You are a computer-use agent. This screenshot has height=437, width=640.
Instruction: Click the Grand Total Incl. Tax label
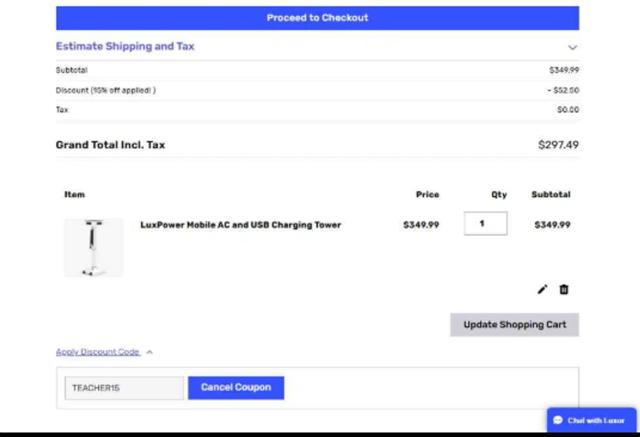[x=110, y=145]
